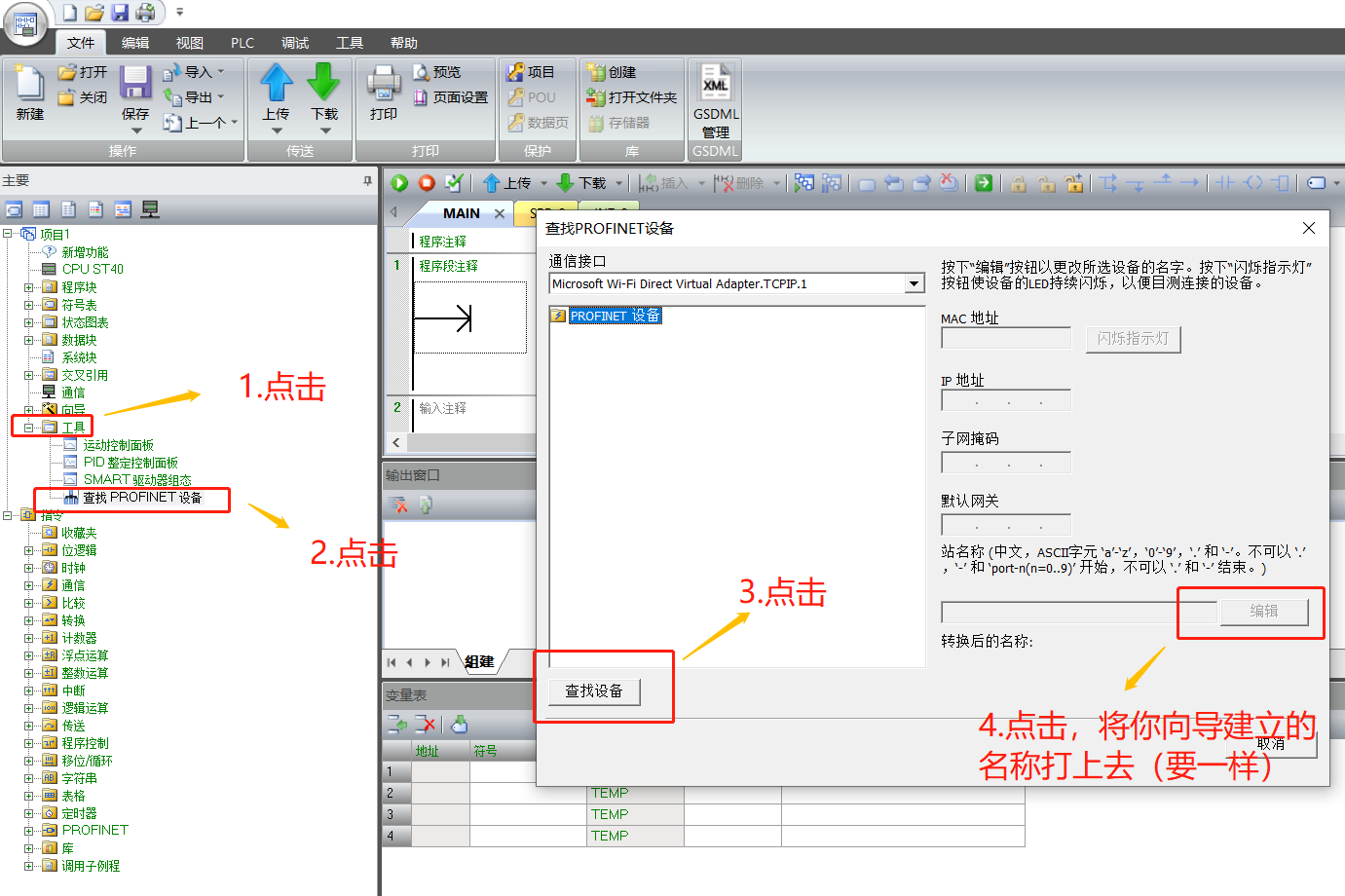Click the 预览 print preview button
Image resolution: width=1345 pixels, height=896 pixels.
[x=436, y=72]
